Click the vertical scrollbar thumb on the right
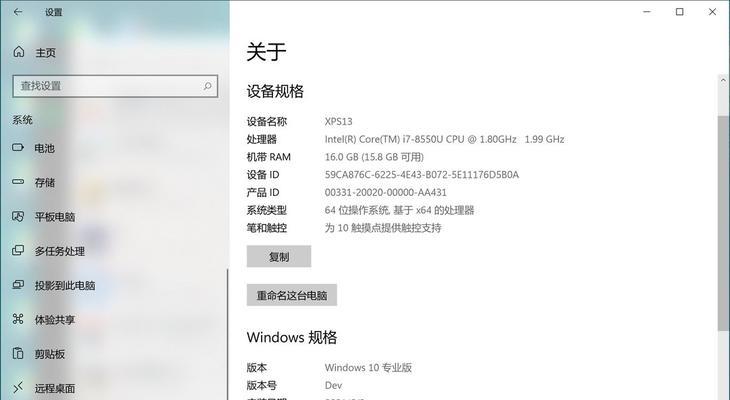 723,223
